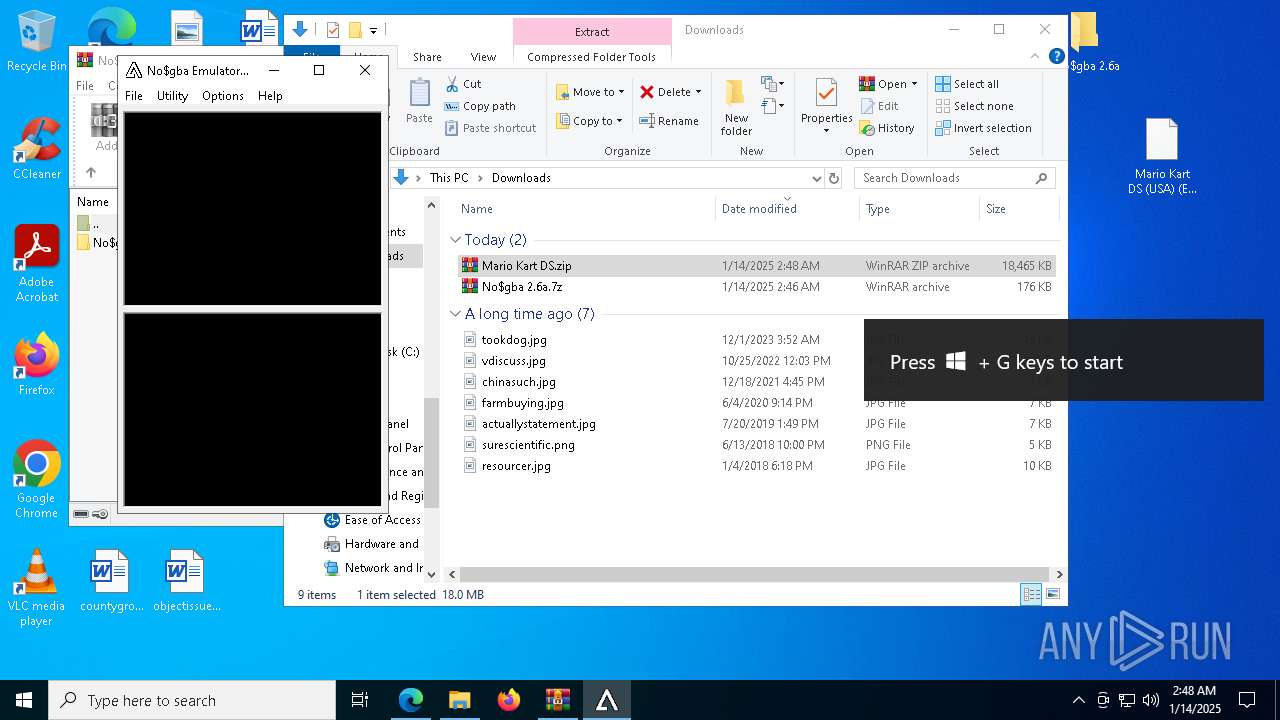Click Select all

[x=967, y=84]
